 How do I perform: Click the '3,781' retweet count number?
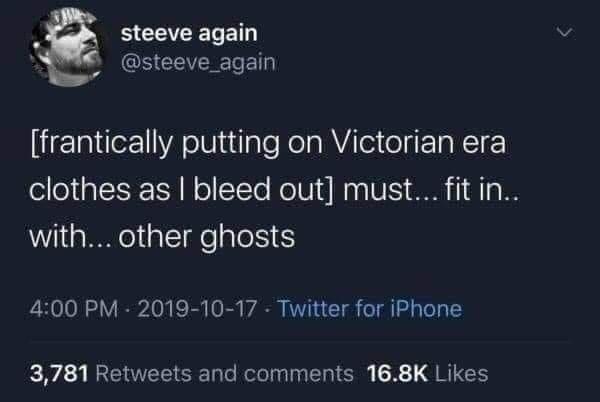point(59,374)
